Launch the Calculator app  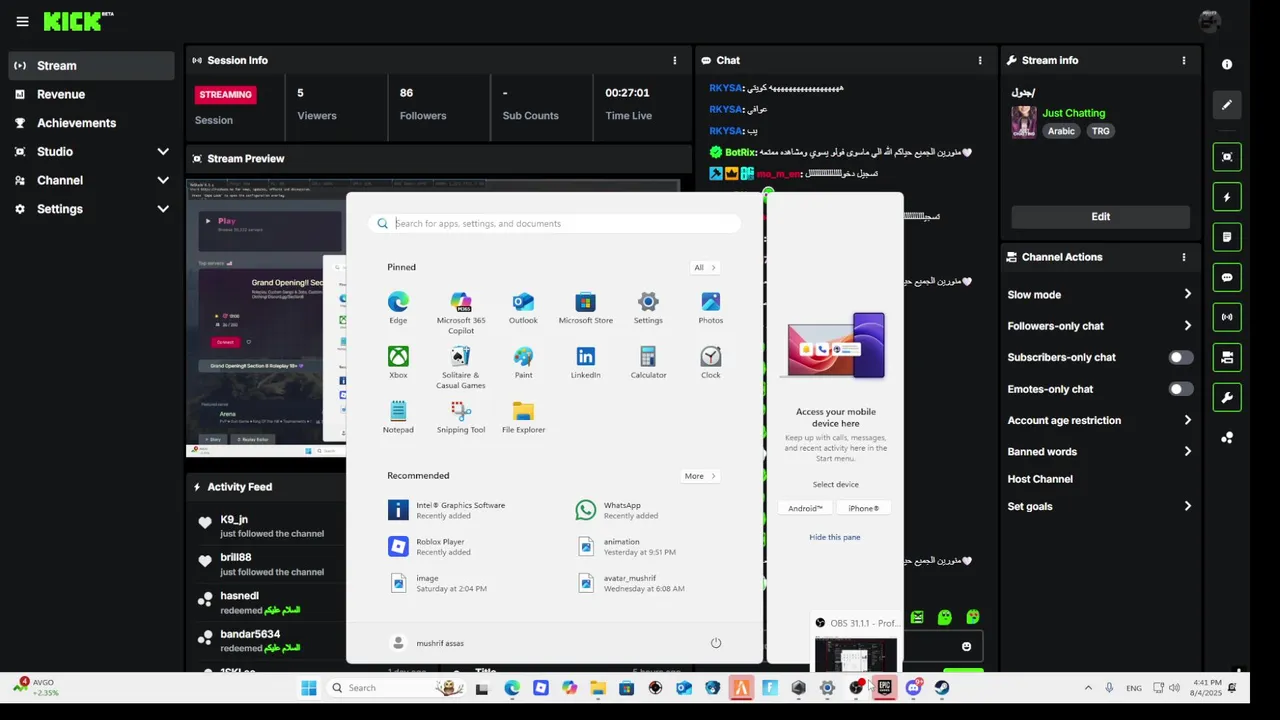pyautogui.click(x=648, y=362)
